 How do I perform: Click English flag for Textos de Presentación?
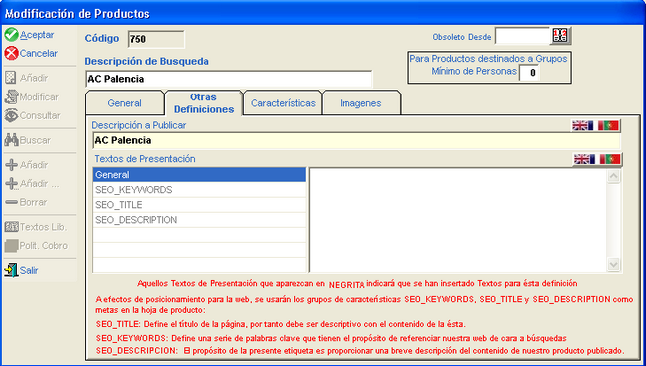tap(584, 159)
